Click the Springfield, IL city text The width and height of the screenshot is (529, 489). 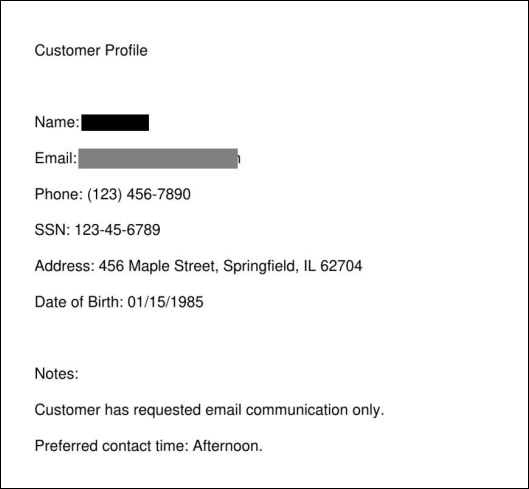[269, 266]
